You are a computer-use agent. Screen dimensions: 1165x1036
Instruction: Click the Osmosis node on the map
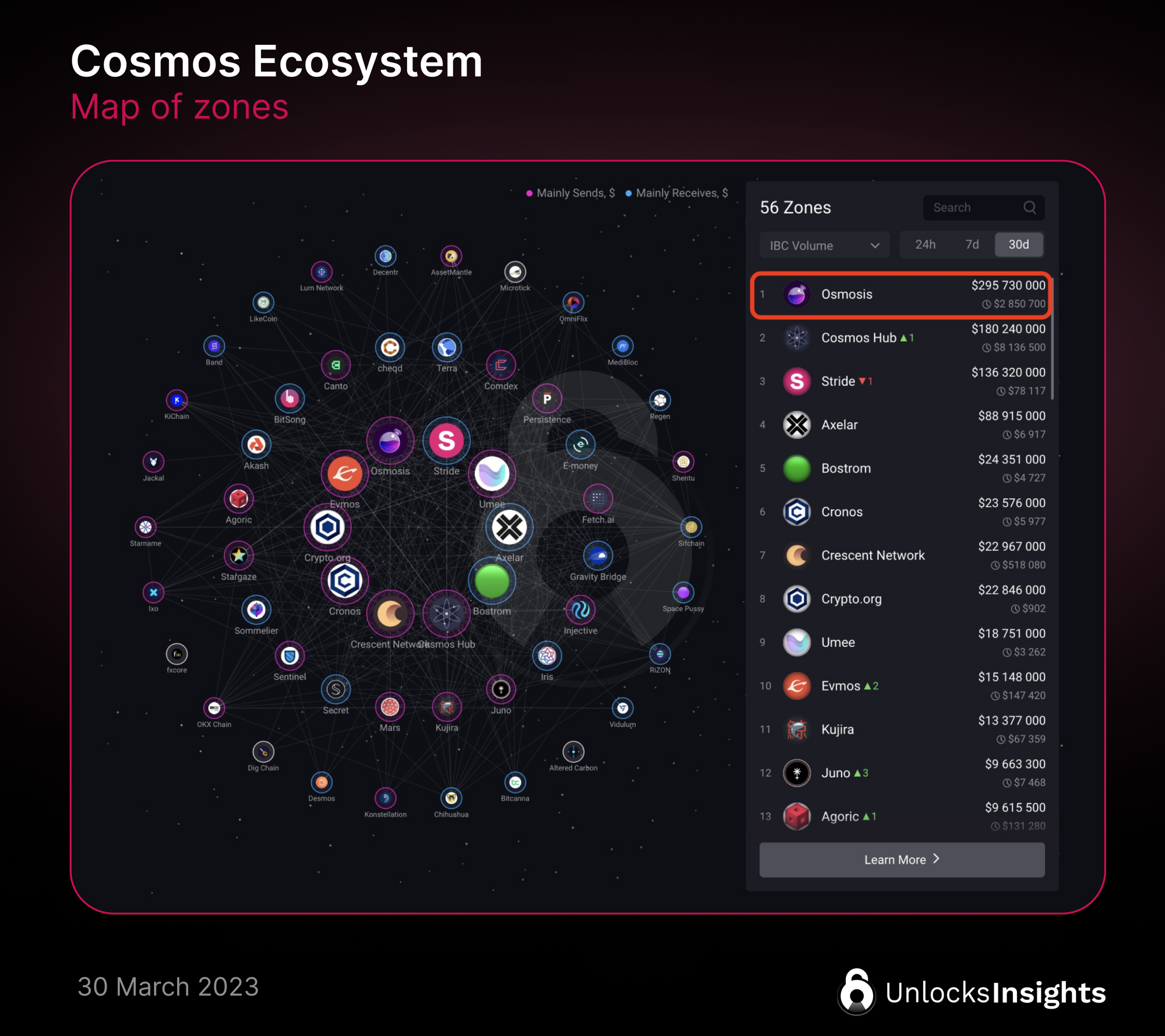pyautogui.click(x=390, y=441)
